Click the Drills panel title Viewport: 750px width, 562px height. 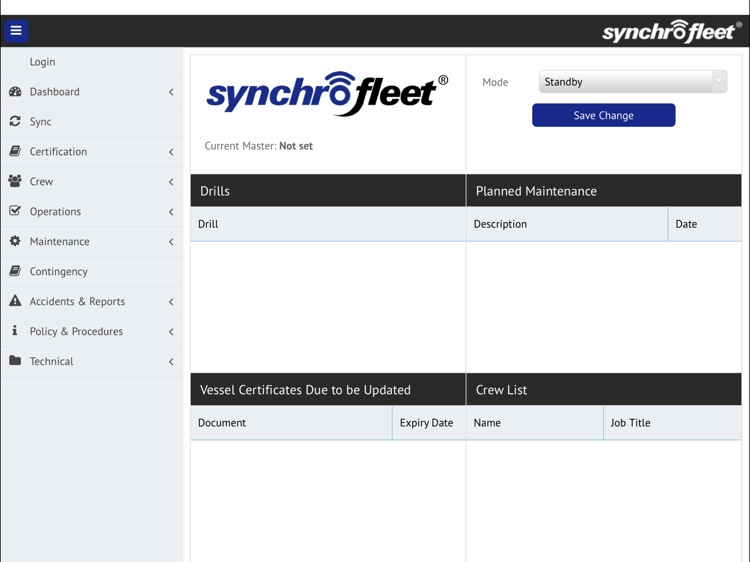click(x=215, y=191)
